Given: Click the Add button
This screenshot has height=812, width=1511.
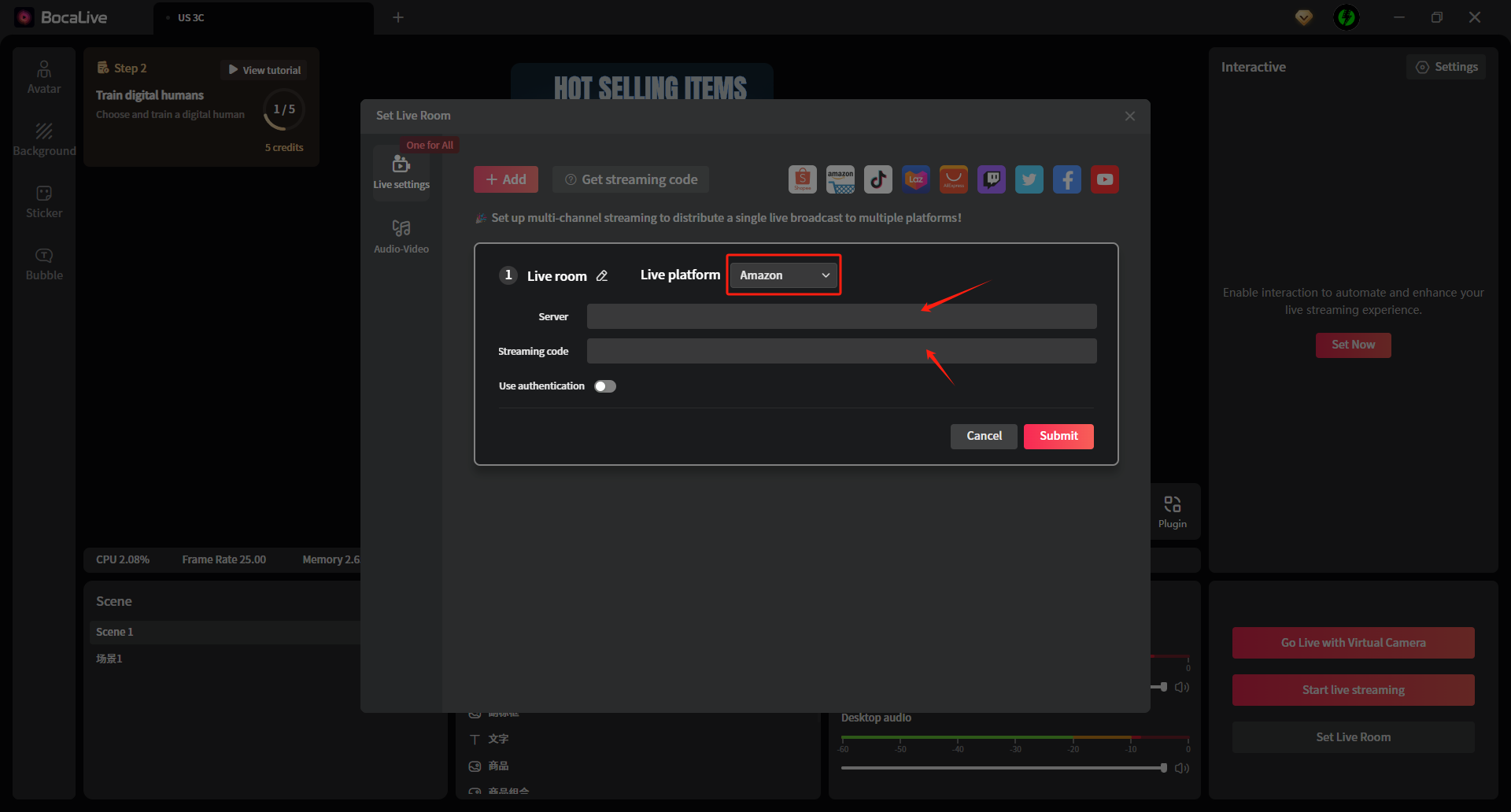Looking at the screenshot, I should click(506, 179).
